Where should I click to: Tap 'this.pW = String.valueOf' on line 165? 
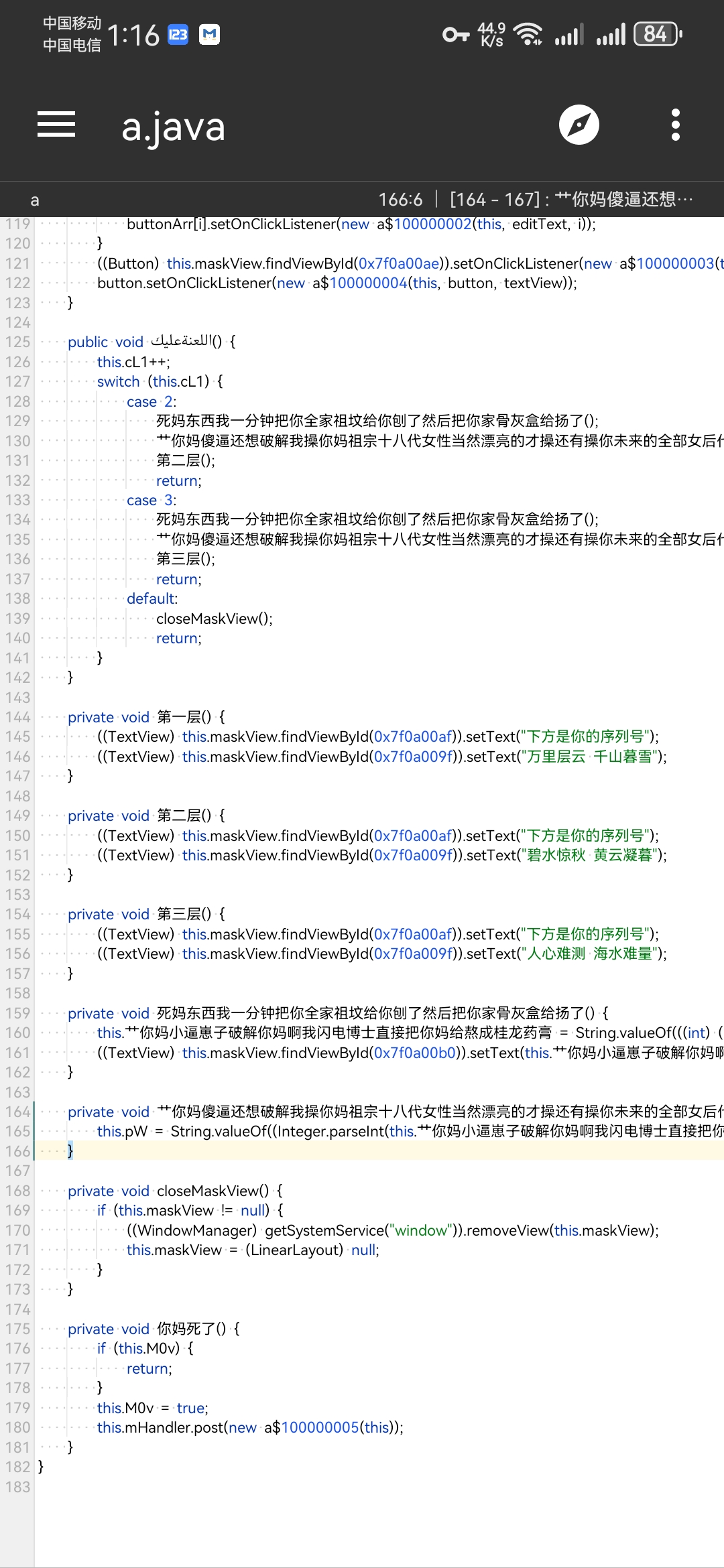point(182,1131)
